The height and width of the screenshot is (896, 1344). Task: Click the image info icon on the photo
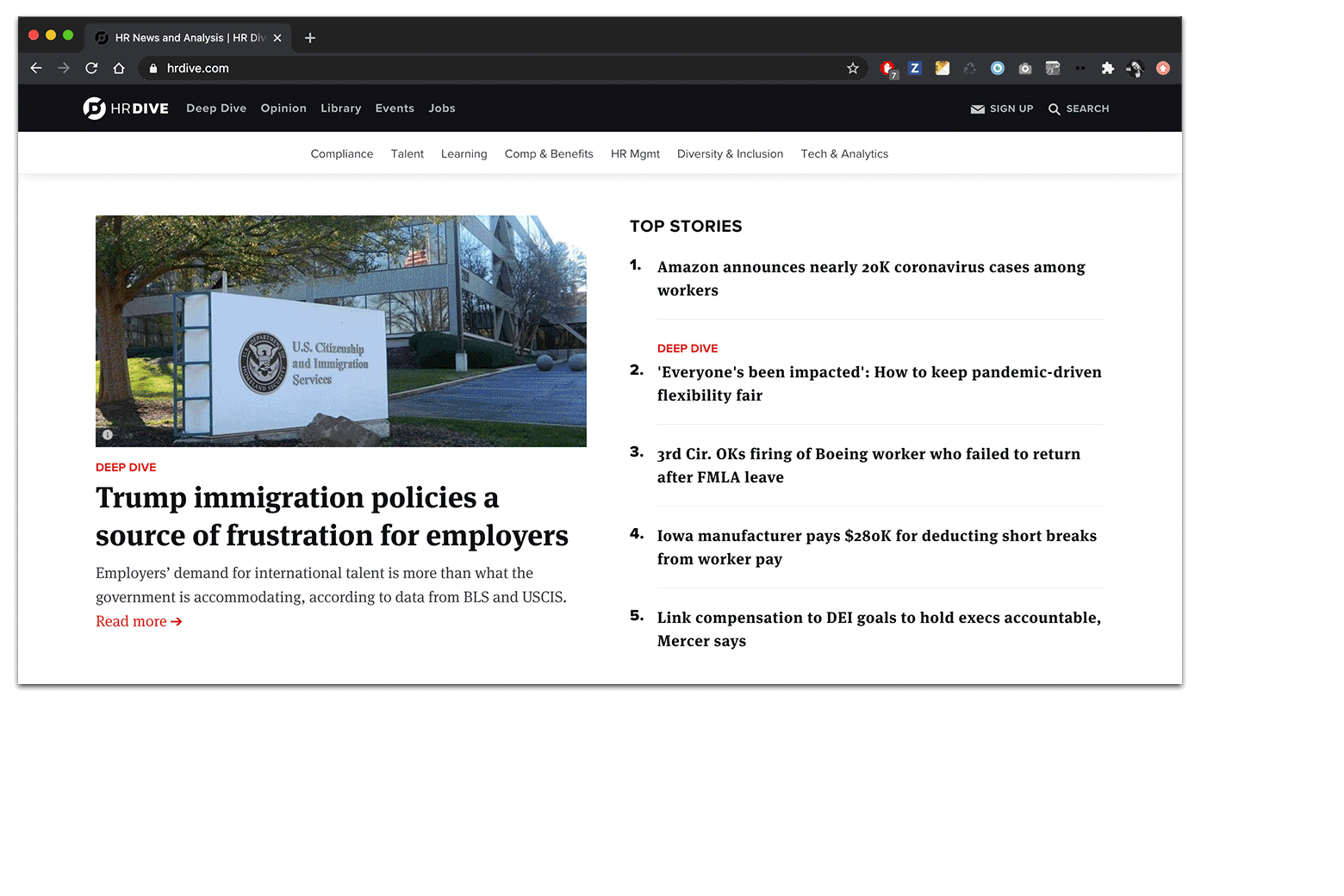[108, 435]
